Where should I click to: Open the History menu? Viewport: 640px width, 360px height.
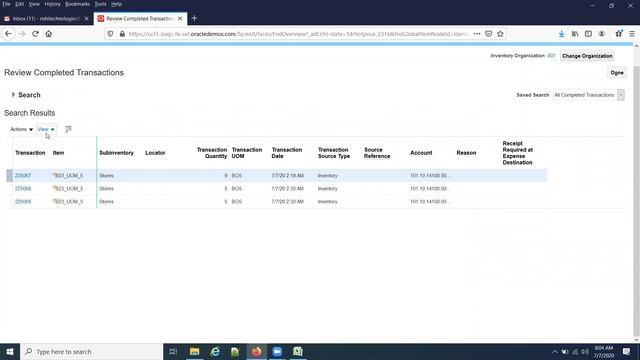click(52, 4)
